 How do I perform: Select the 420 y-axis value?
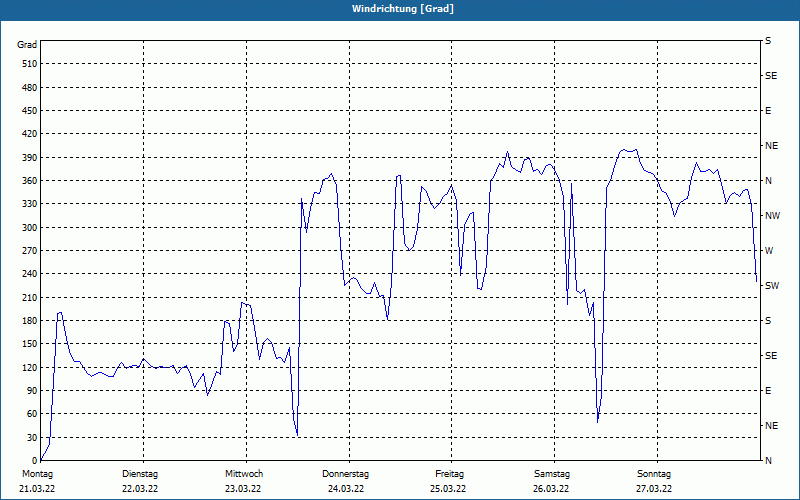(29, 134)
